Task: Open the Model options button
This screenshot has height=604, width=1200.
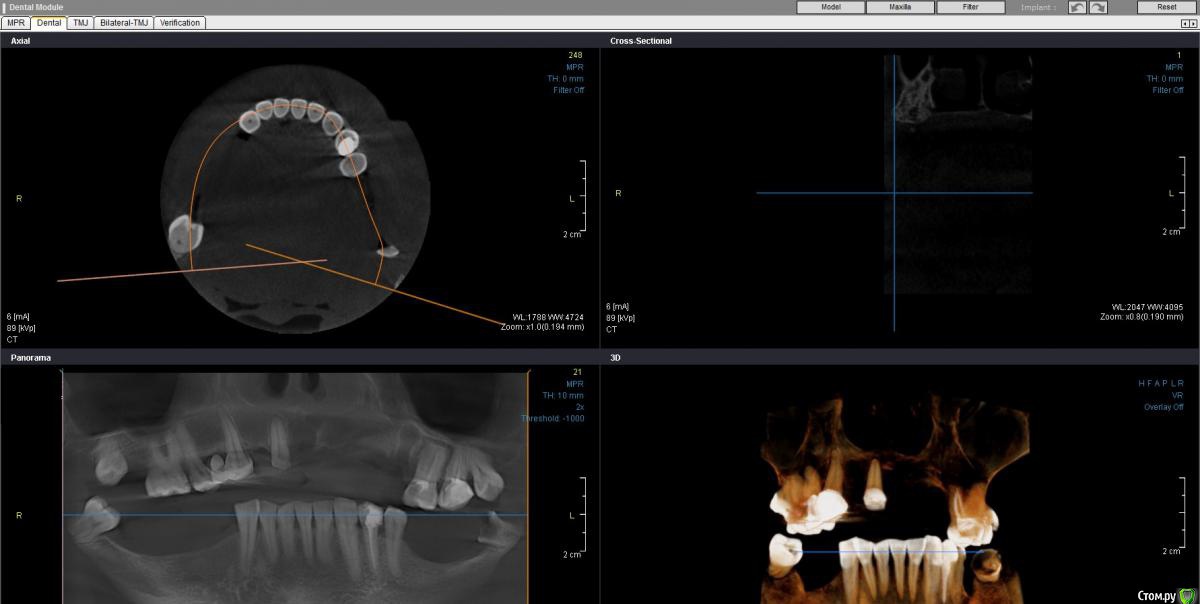Action: coord(830,7)
